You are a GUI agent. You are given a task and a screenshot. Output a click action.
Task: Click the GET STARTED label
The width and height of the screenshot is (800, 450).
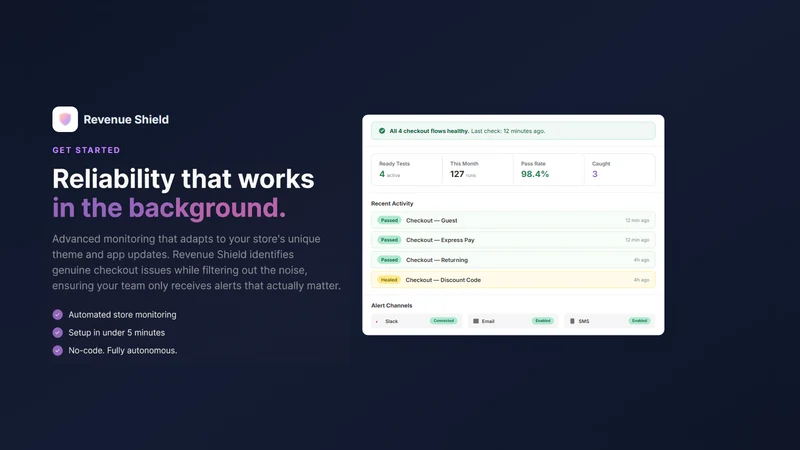[x=86, y=150]
